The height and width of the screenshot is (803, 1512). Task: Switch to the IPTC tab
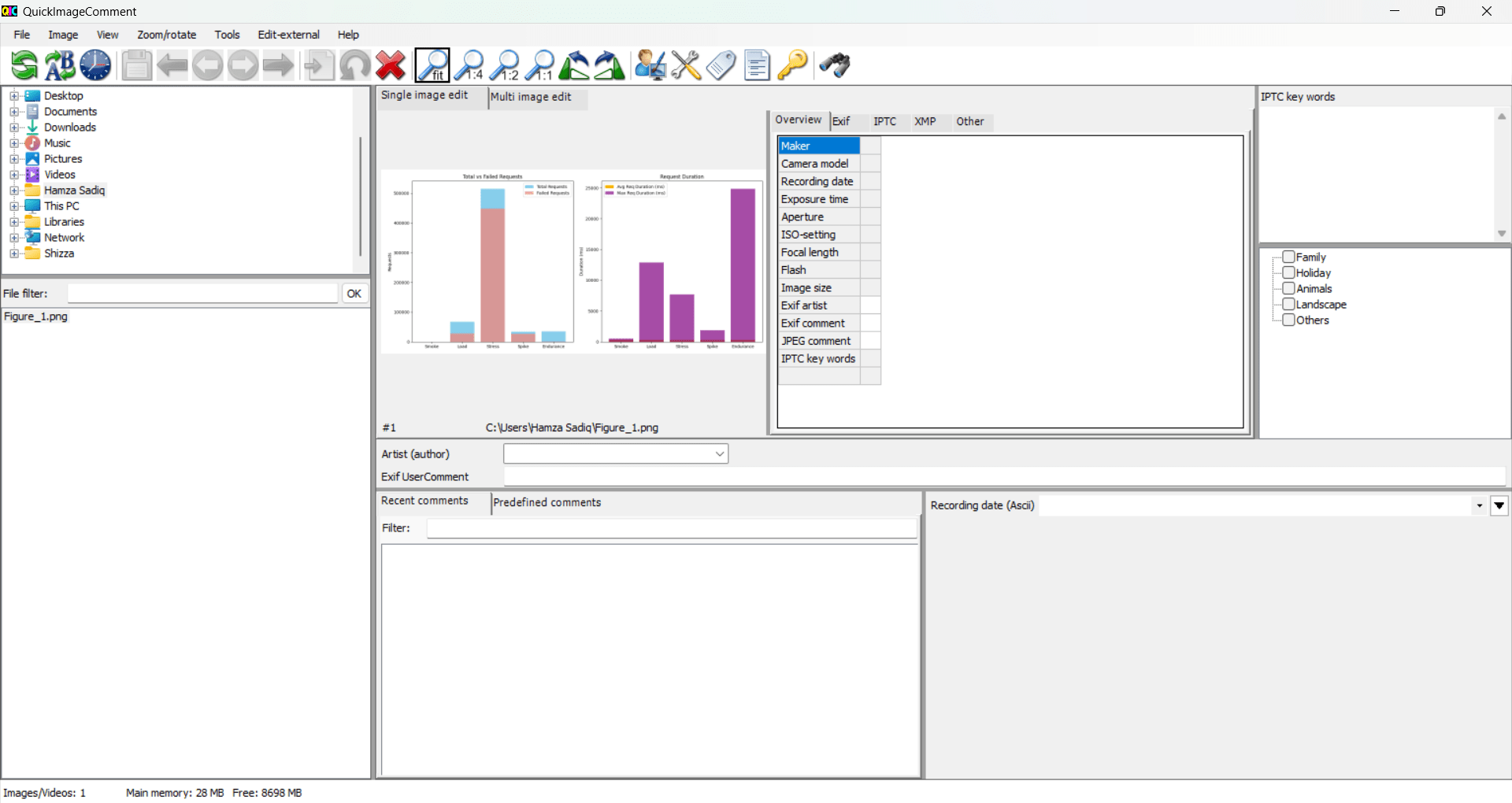pyautogui.click(x=884, y=121)
